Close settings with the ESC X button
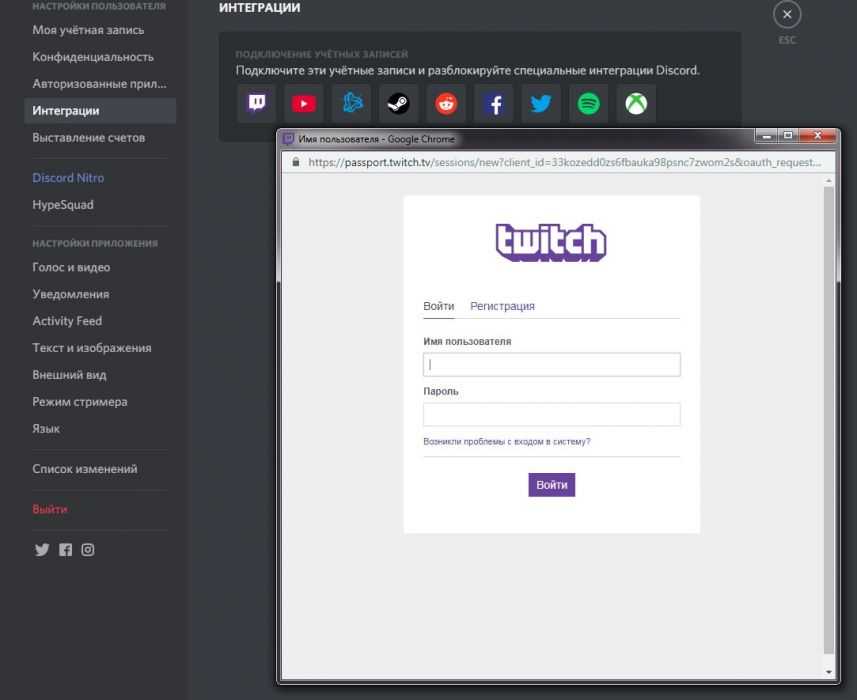Image resolution: width=857 pixels, height=700 pixels. (788, 15)
